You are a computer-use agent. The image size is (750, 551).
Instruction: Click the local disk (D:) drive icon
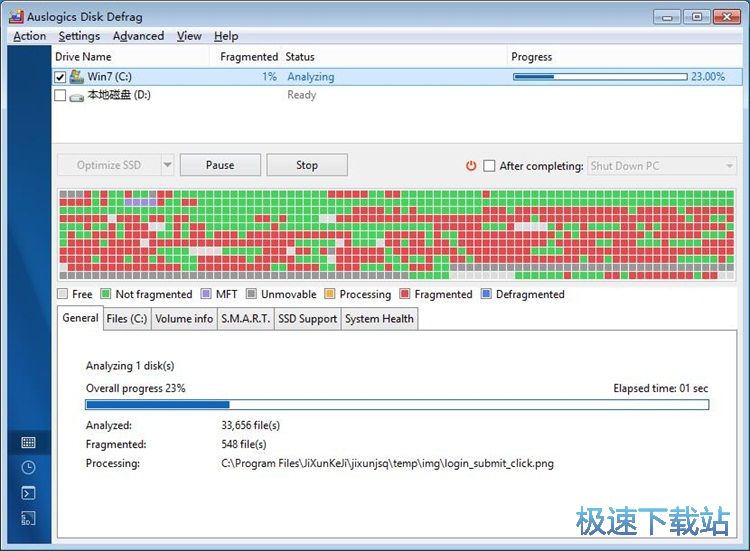click(76, 96)
